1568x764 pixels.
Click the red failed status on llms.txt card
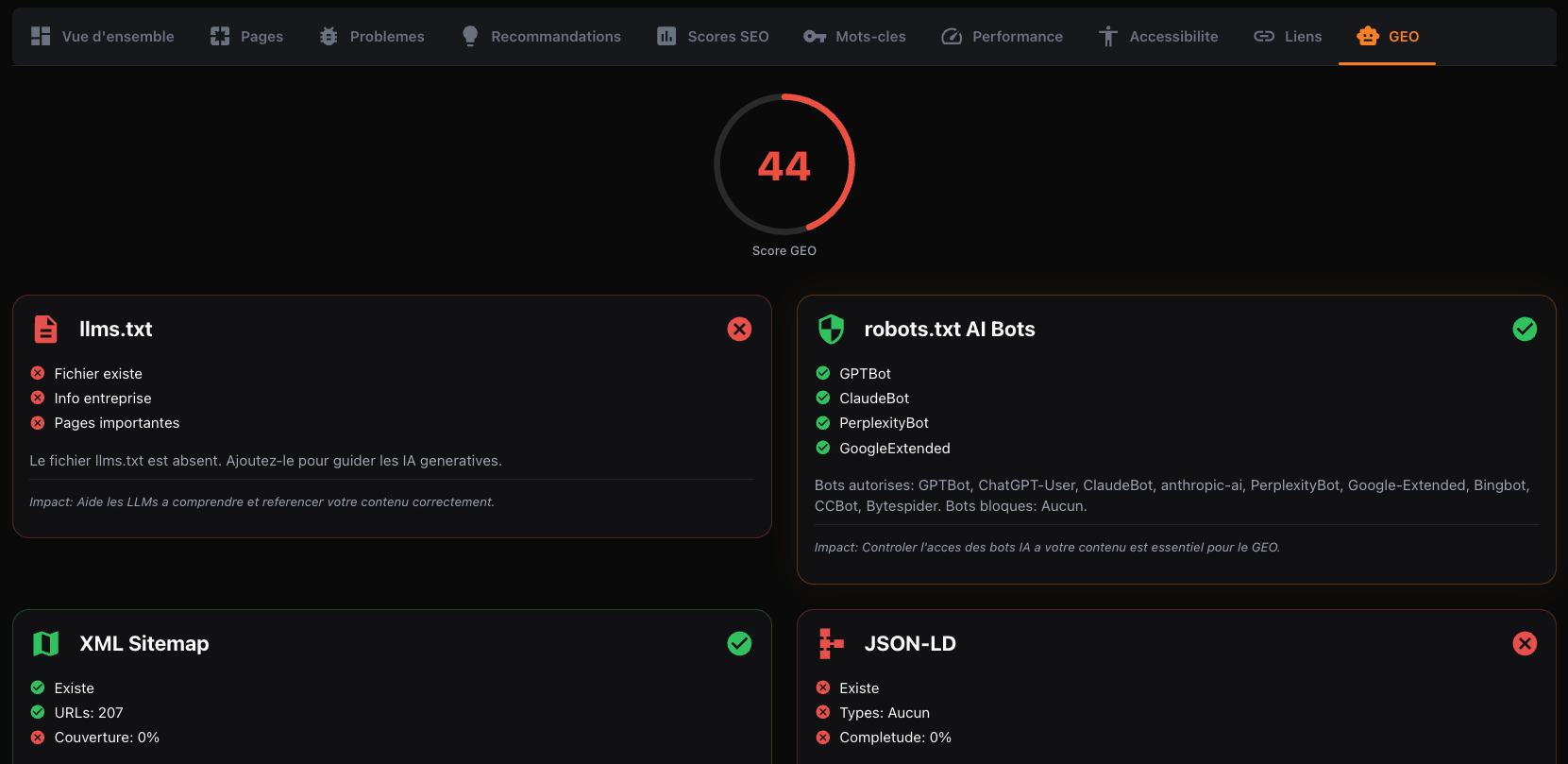point(739,329)
